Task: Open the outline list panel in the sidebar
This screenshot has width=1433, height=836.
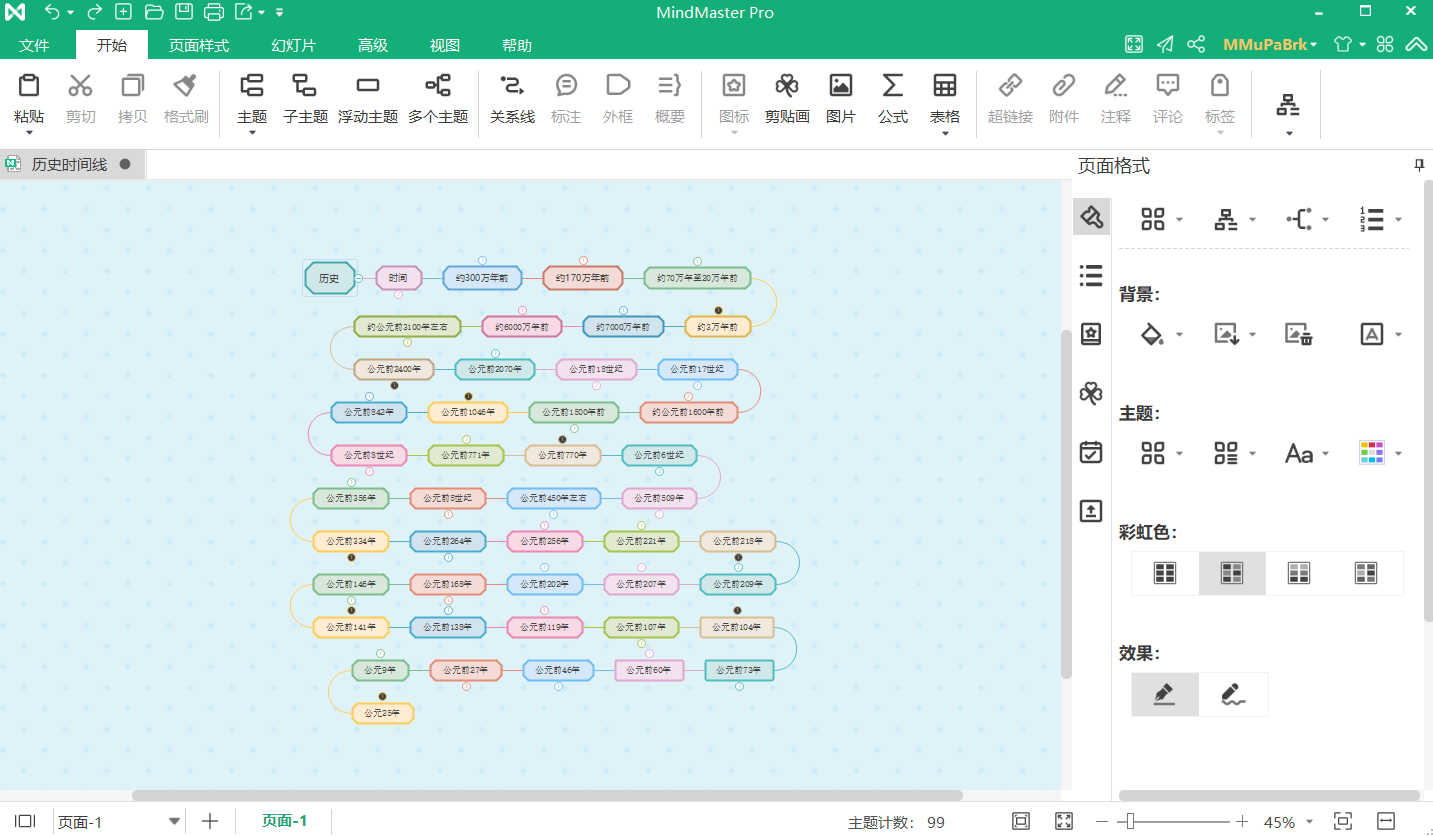Action: (x=1091, y=275)
